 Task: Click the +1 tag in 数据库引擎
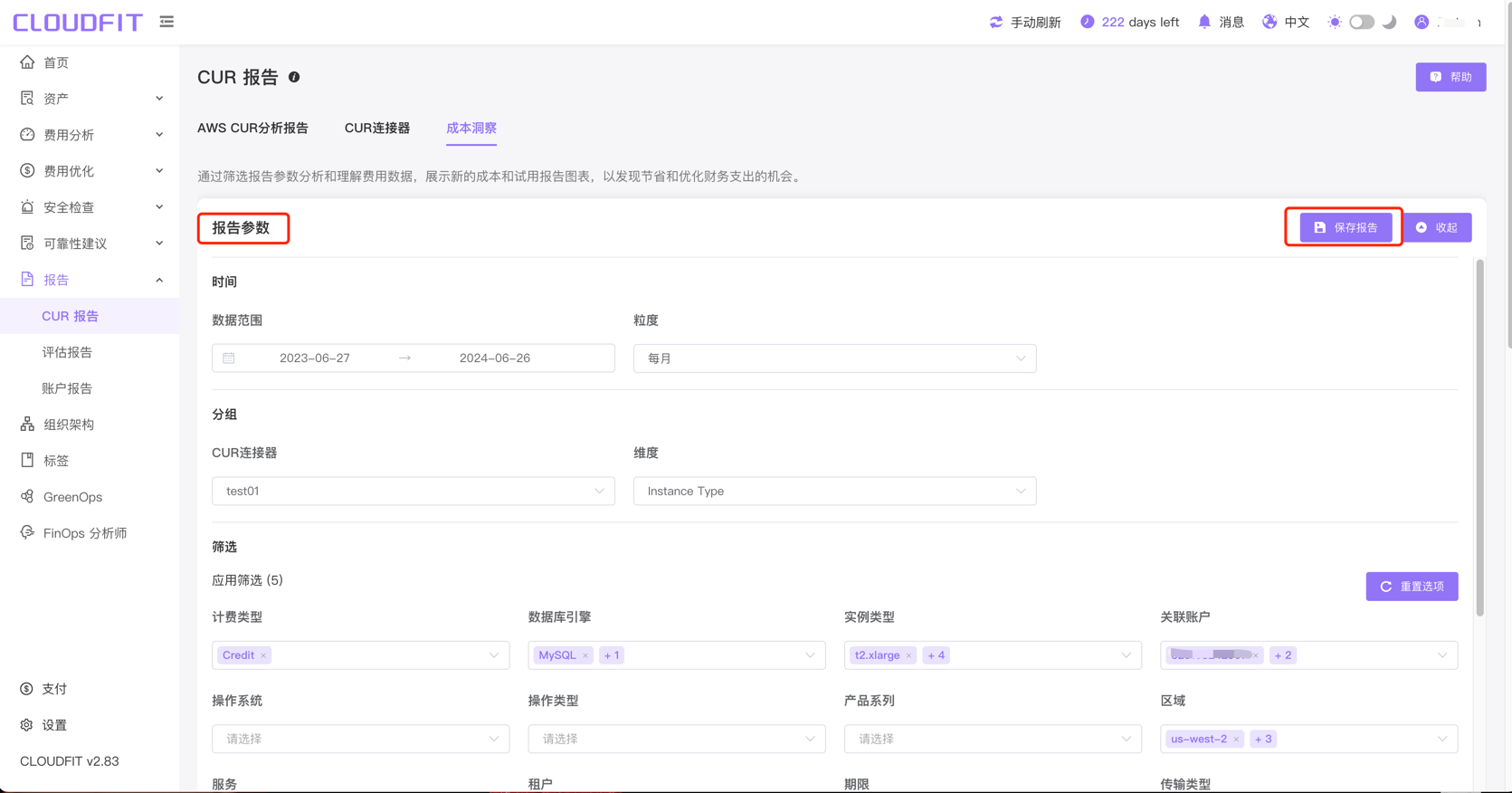coord(613,655)
